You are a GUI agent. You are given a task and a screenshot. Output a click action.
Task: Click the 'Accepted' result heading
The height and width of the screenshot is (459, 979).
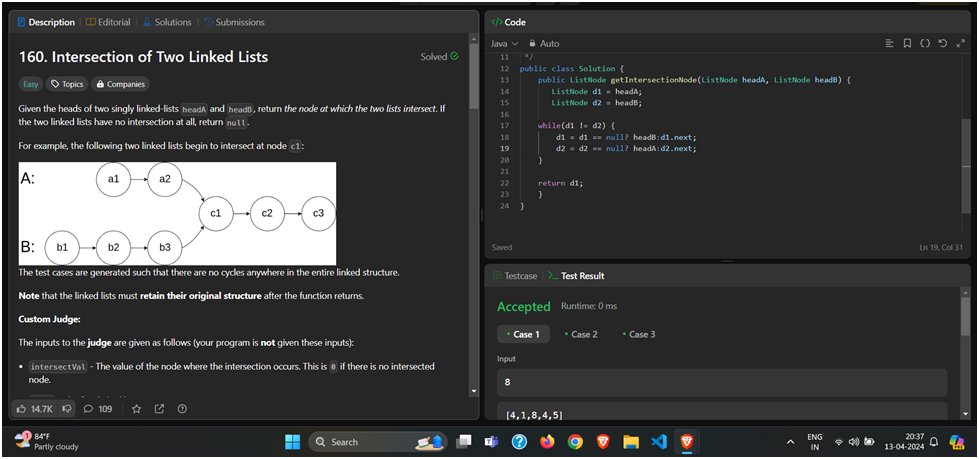[x=523, y=307]
